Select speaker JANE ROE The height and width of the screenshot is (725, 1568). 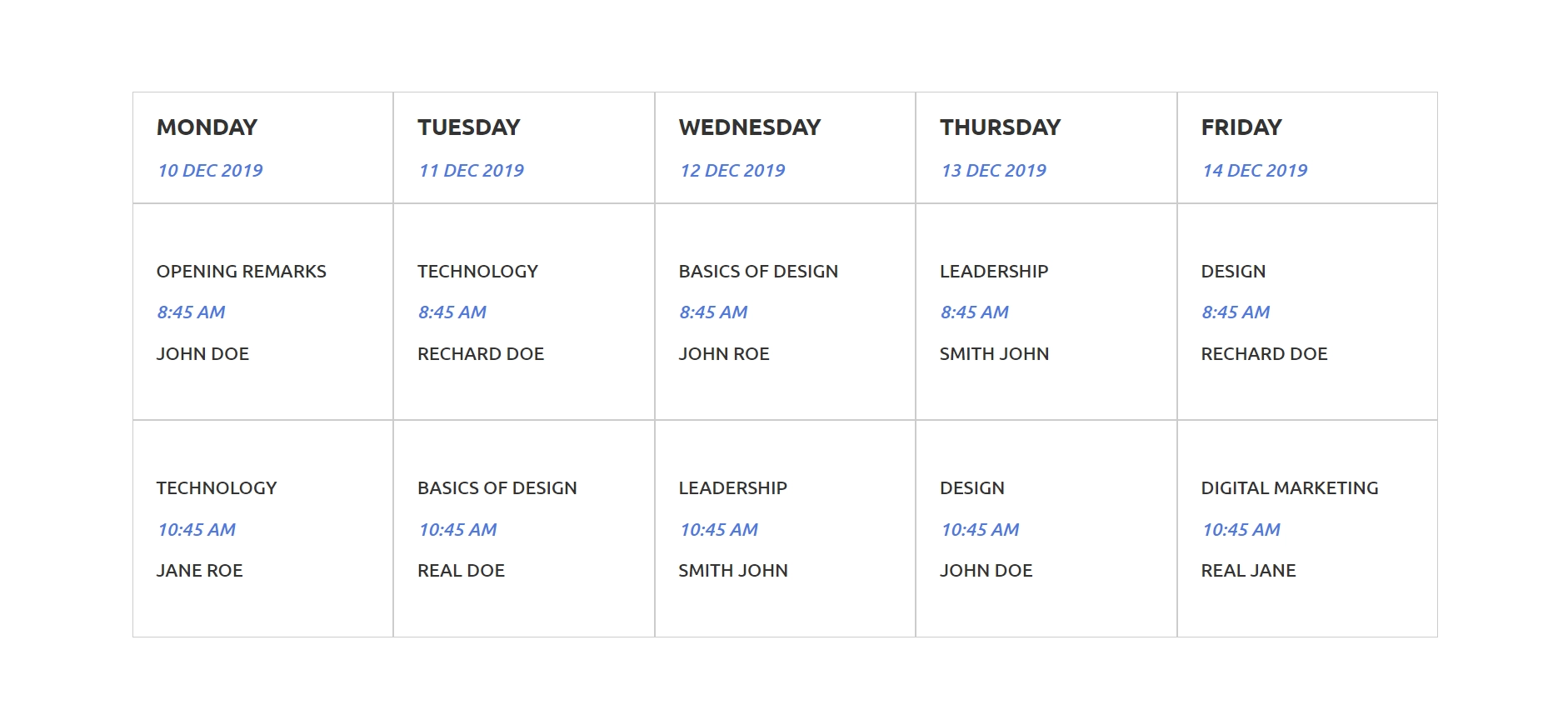coord(199,570)
